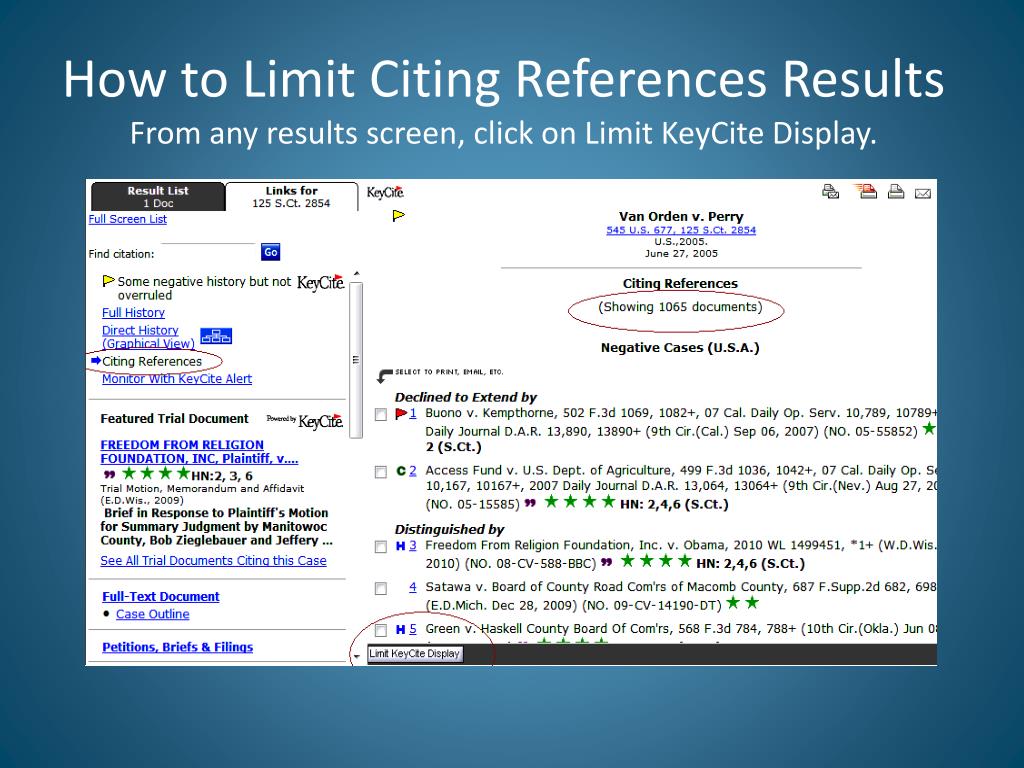
Task: Open result number 5 link
Action: 413,630
